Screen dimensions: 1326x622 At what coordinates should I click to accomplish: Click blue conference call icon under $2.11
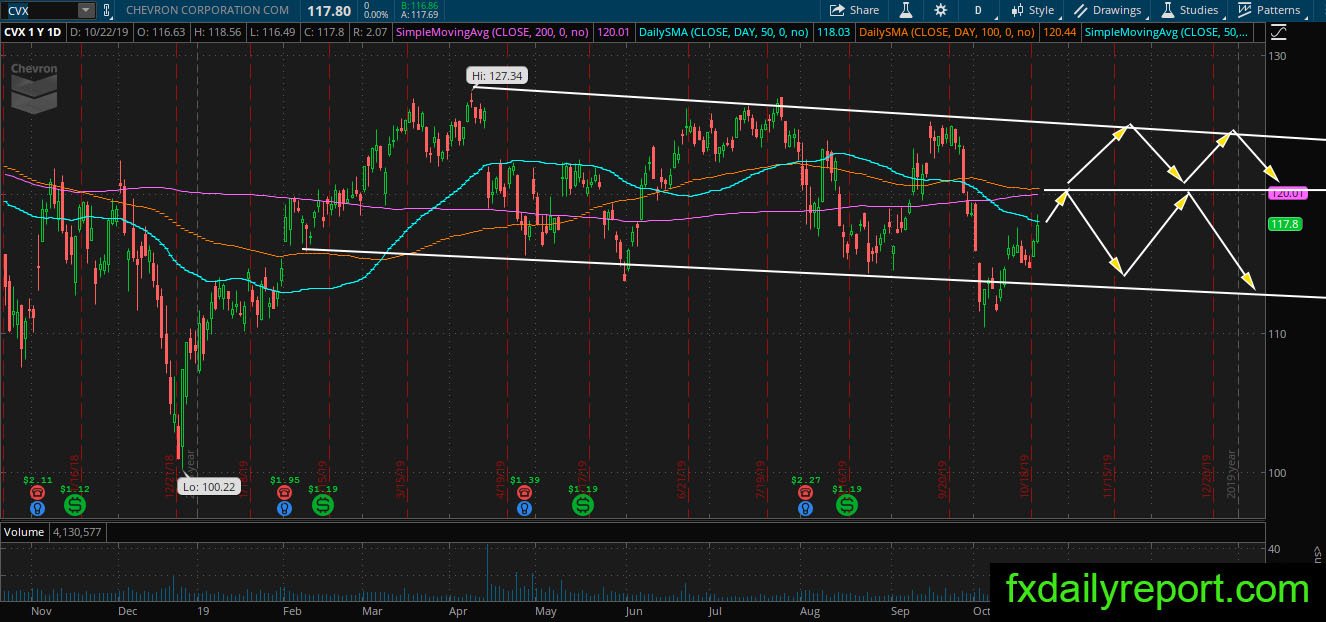(x=37, y=508)
